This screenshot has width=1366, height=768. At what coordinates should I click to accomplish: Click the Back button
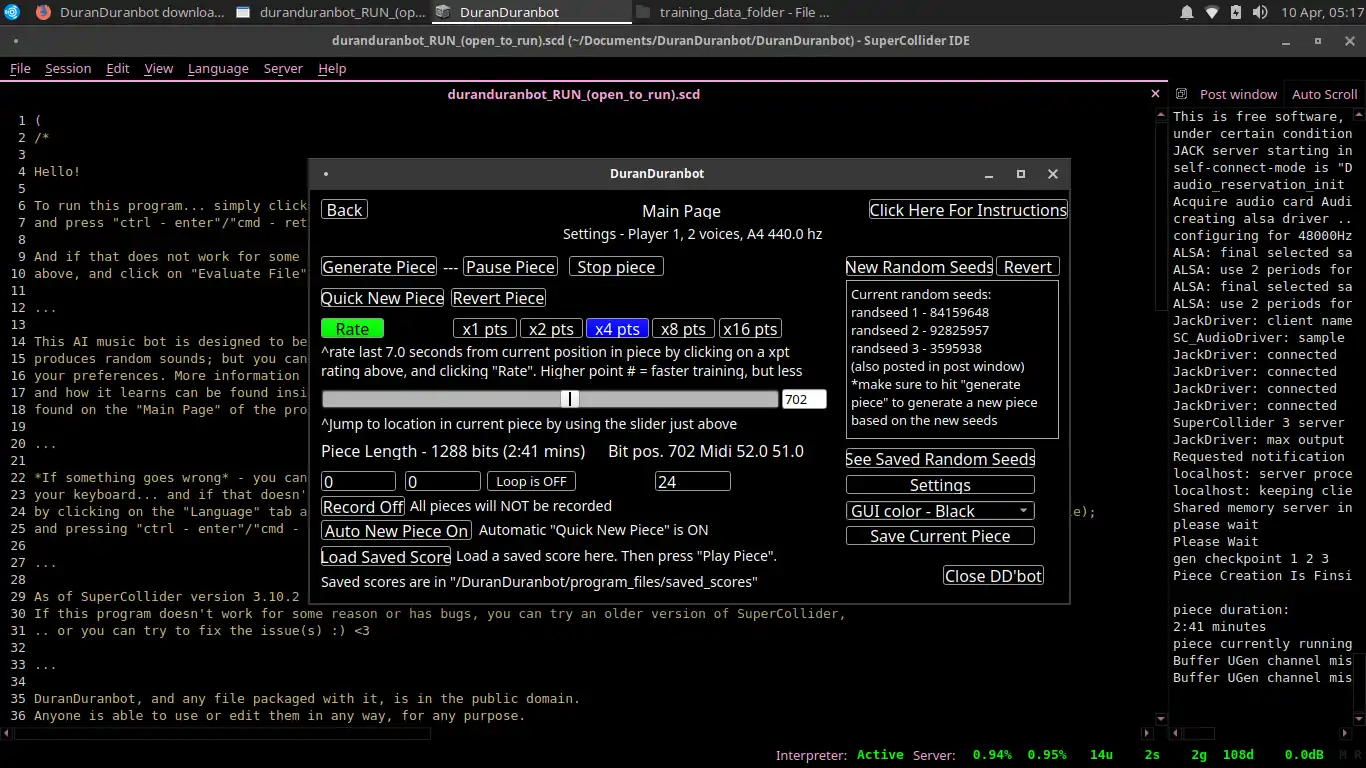344,210
